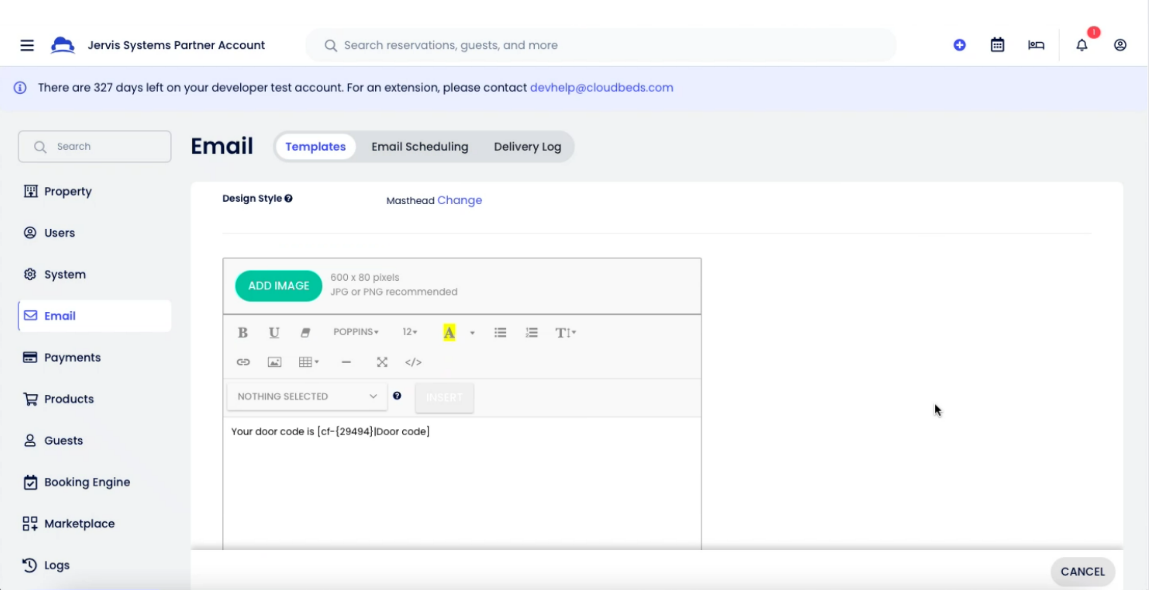
Task: Click the Cancel button
Action: 1082,572
